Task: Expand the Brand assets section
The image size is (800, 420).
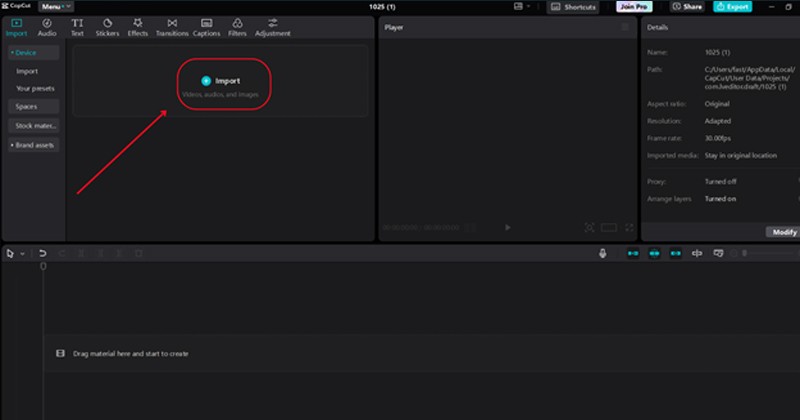Action: coord(33,145)
